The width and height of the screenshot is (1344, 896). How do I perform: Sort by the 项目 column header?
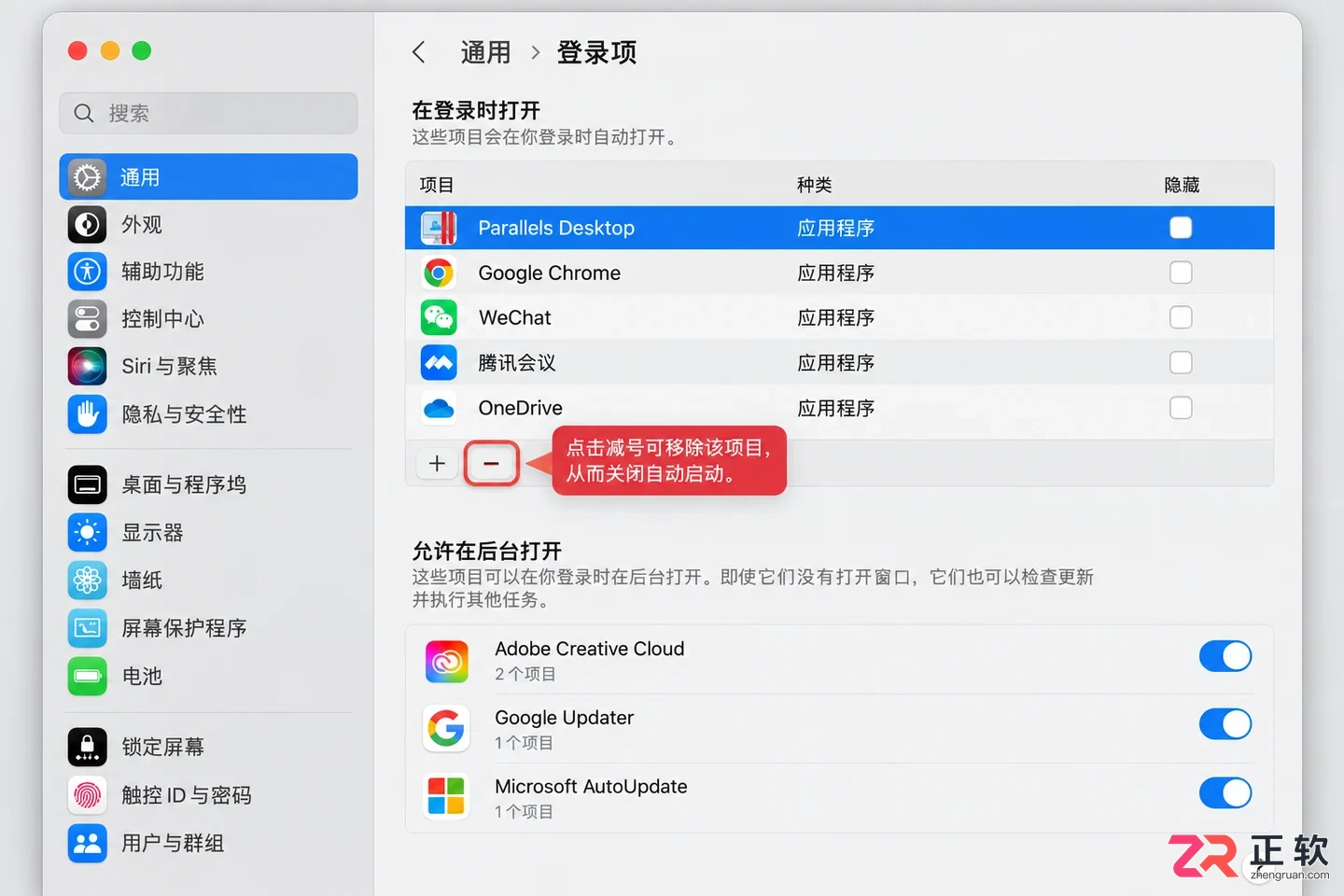pyautogui.click(x=437, y=185)
